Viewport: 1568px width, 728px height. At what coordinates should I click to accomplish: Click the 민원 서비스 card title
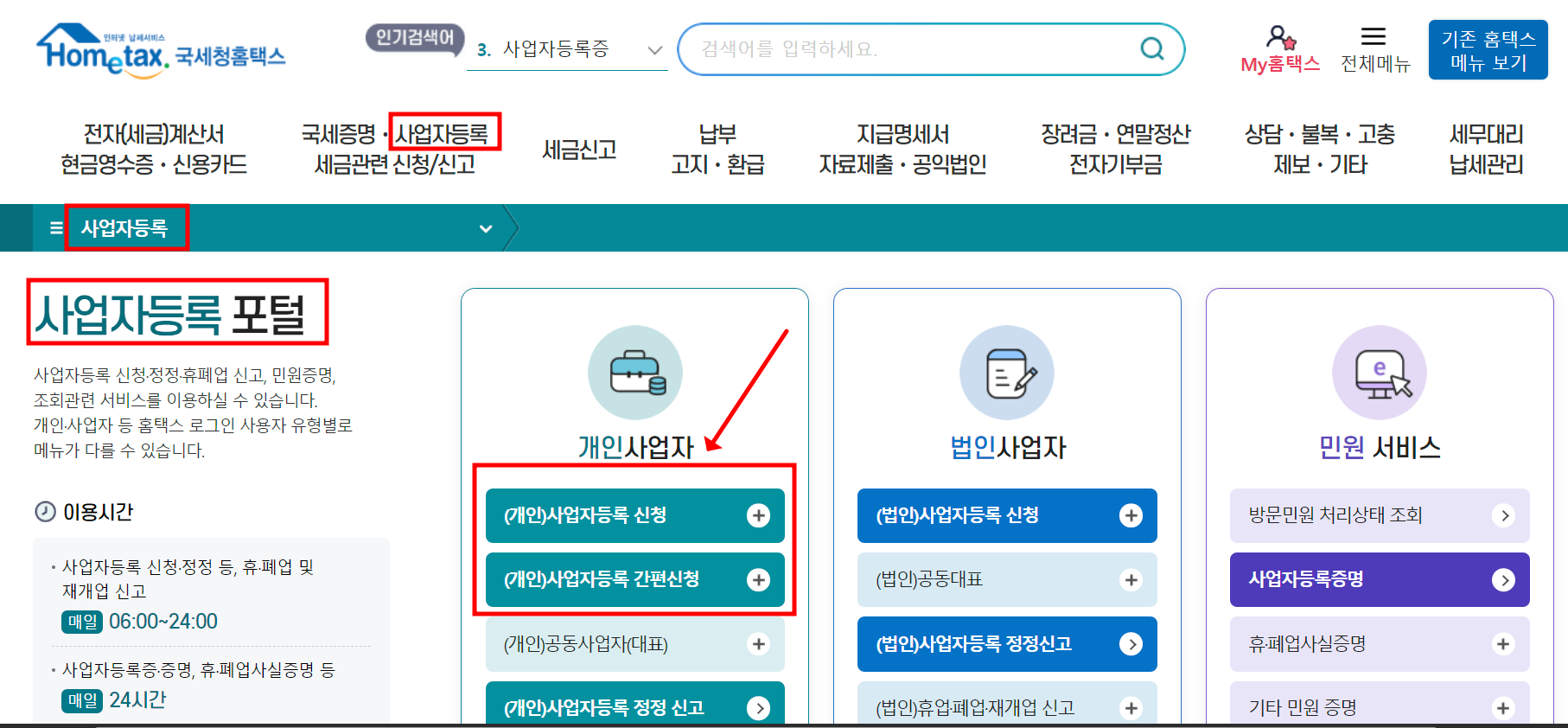pos(1380,447)
